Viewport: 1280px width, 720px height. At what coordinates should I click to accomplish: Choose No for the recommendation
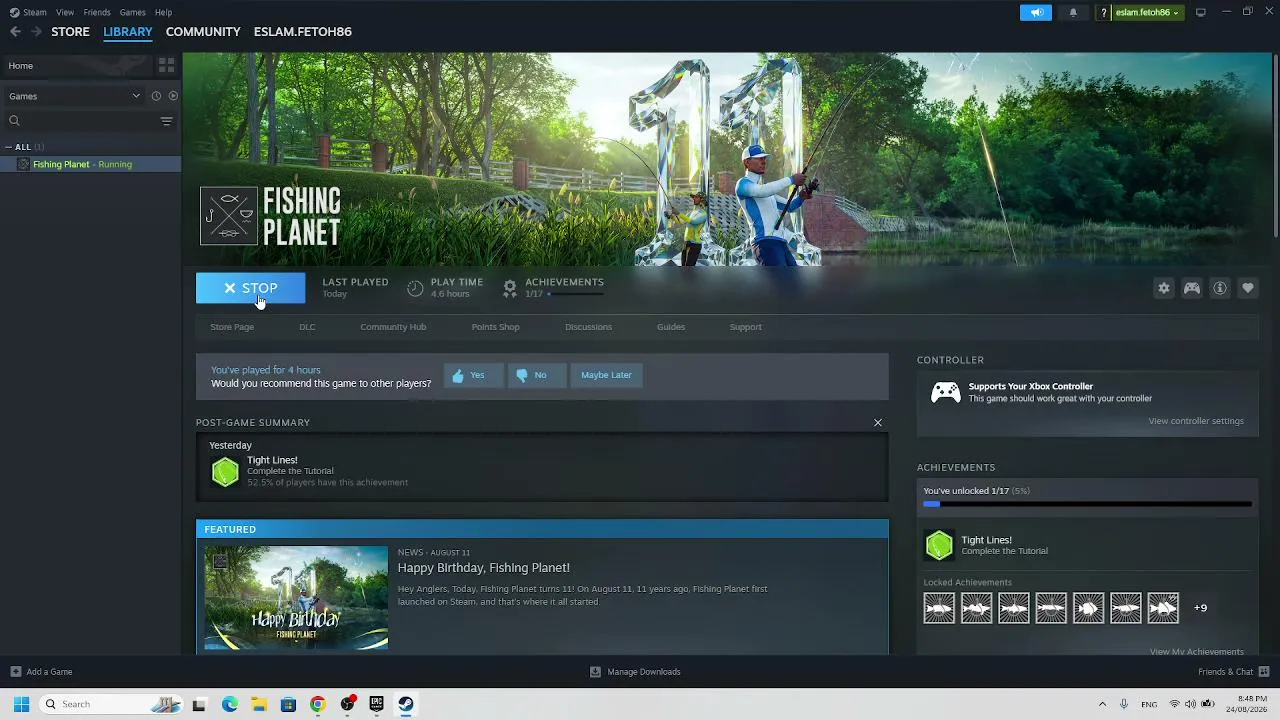[x=536, y=375]
